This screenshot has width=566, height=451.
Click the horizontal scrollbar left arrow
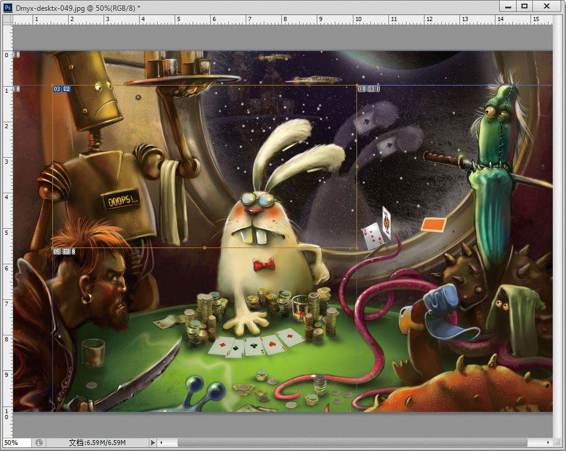tap(161, 442)
